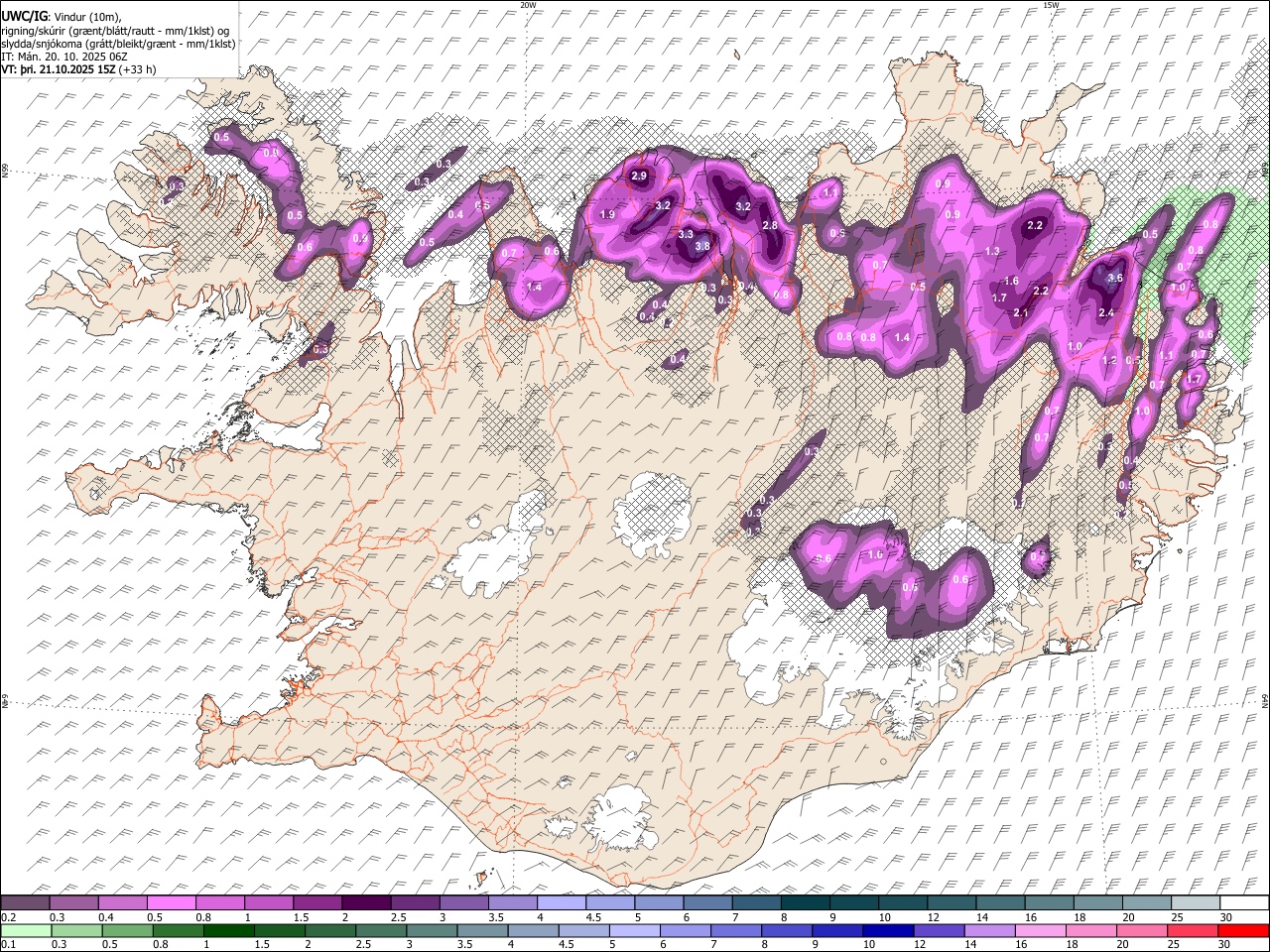
Task: Pick the light purple swatch starting at 14, lower row
Action: pos(990,930)
